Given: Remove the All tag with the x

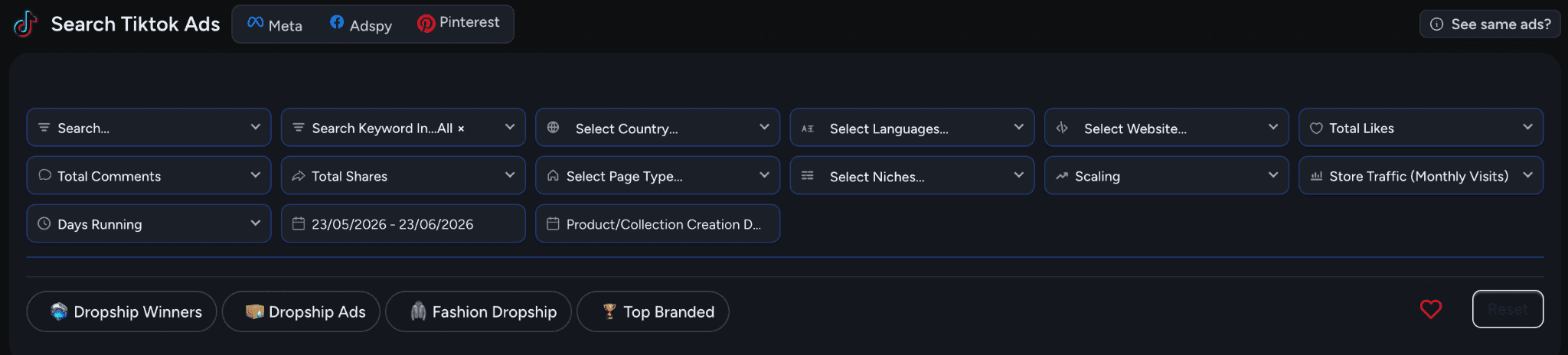Looking at the screenshot, I should [461, 129].
